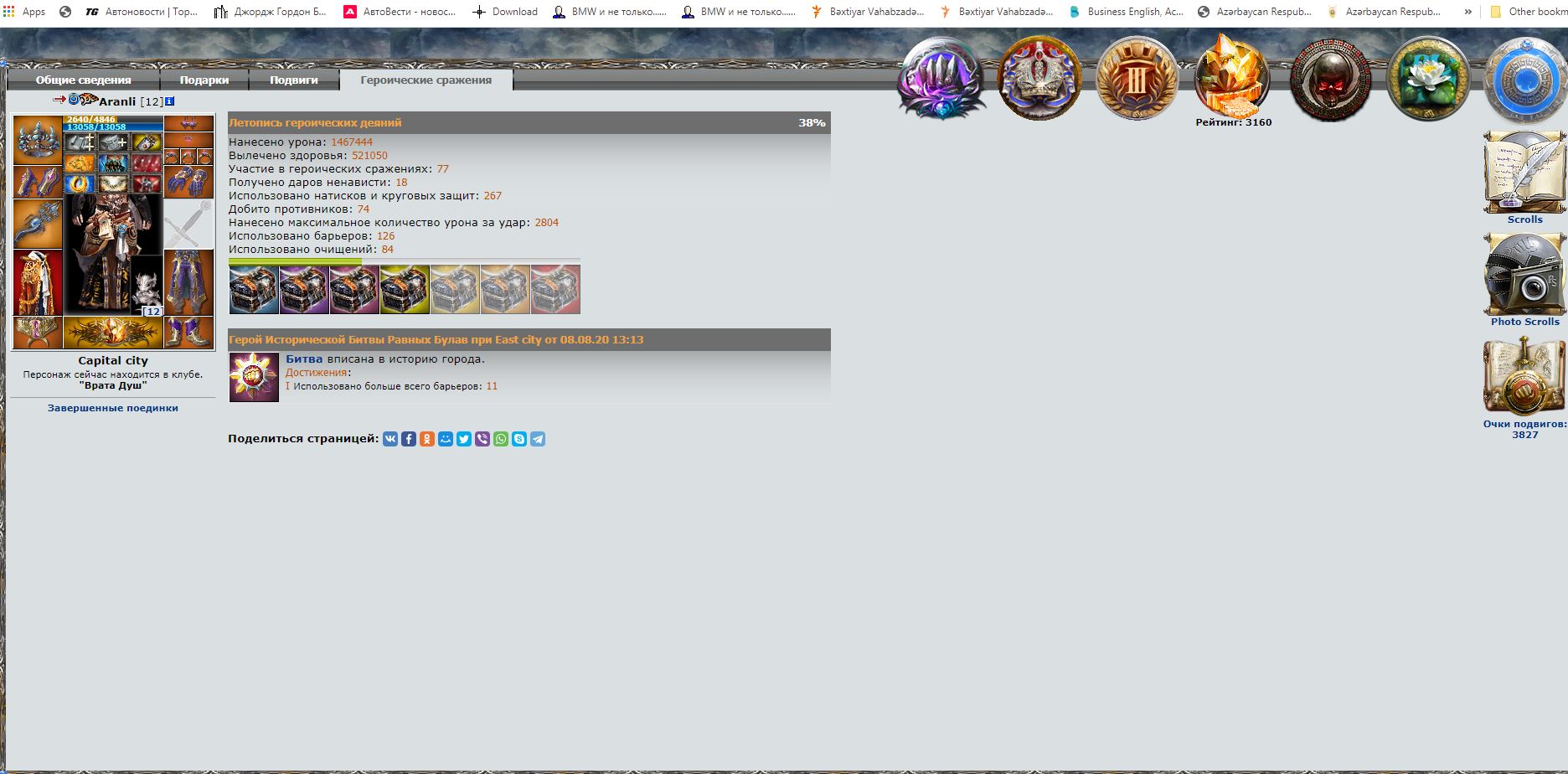Screen dimensions: 1568x774
Task: Open the Other bookmarks folder
Action: click(x=1528, y=12)
